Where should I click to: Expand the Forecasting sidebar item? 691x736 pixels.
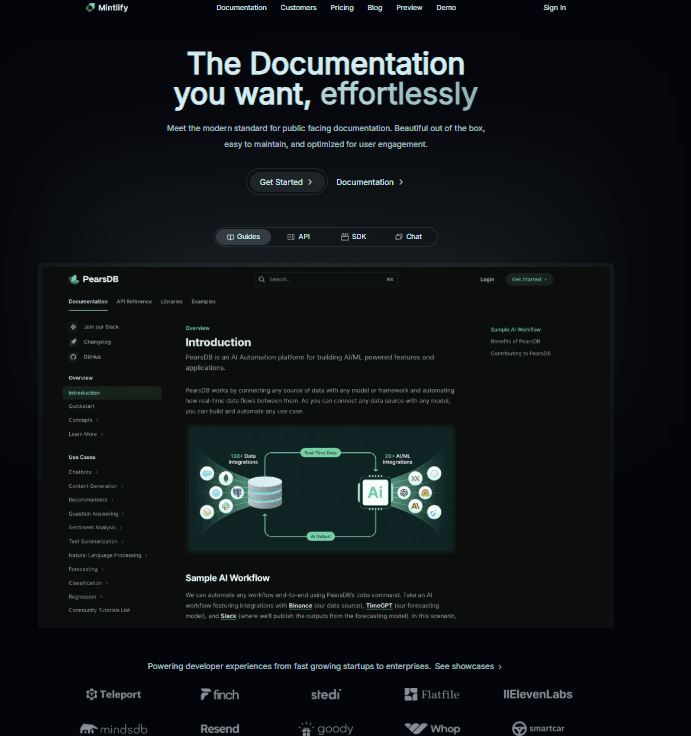click(x=86, y=569)
